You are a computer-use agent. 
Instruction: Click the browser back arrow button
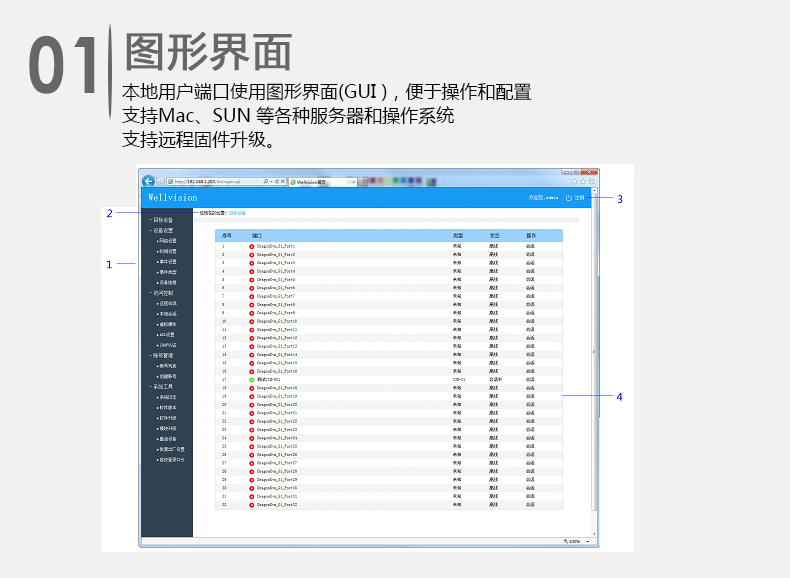point(148,181)
